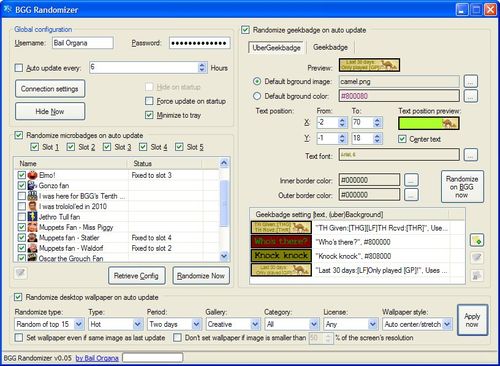Click the Waldorf microbadge icon
This screenshot has width=500, height=366.
tap(32, 248)
